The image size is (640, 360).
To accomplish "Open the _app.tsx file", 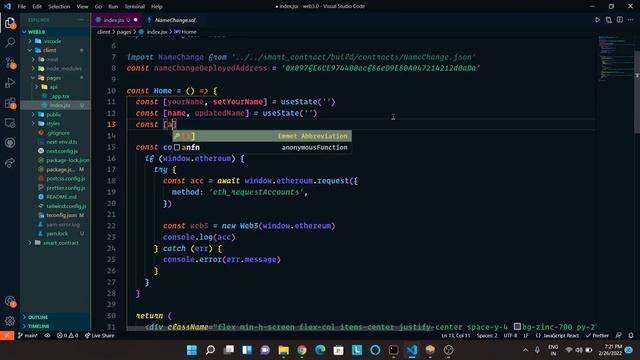I will click(x=55, y=96).
